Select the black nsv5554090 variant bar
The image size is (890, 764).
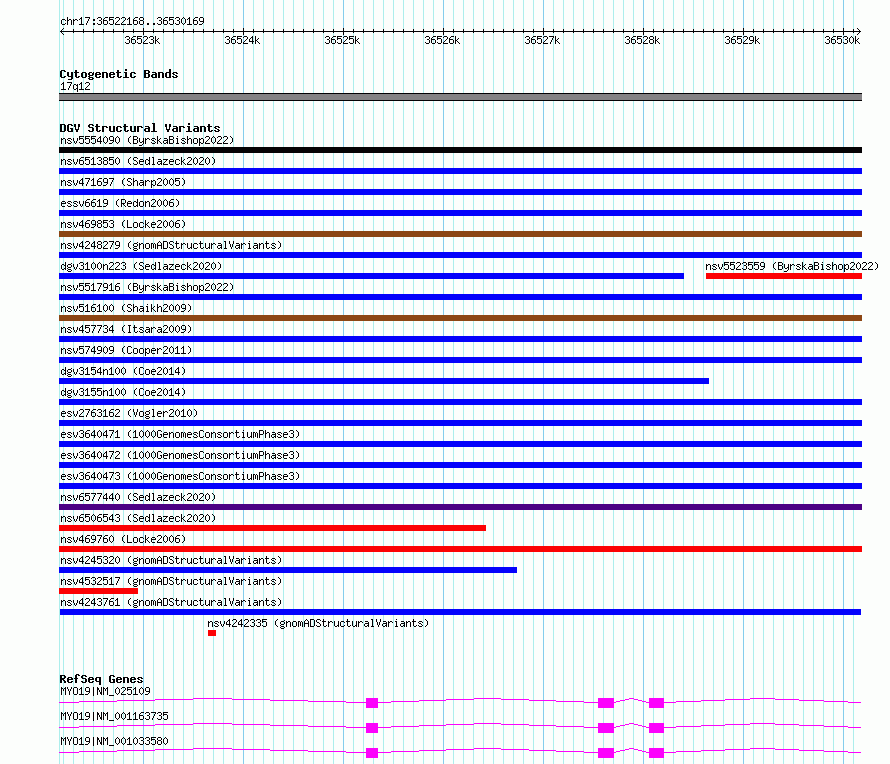tap(460, 150)
